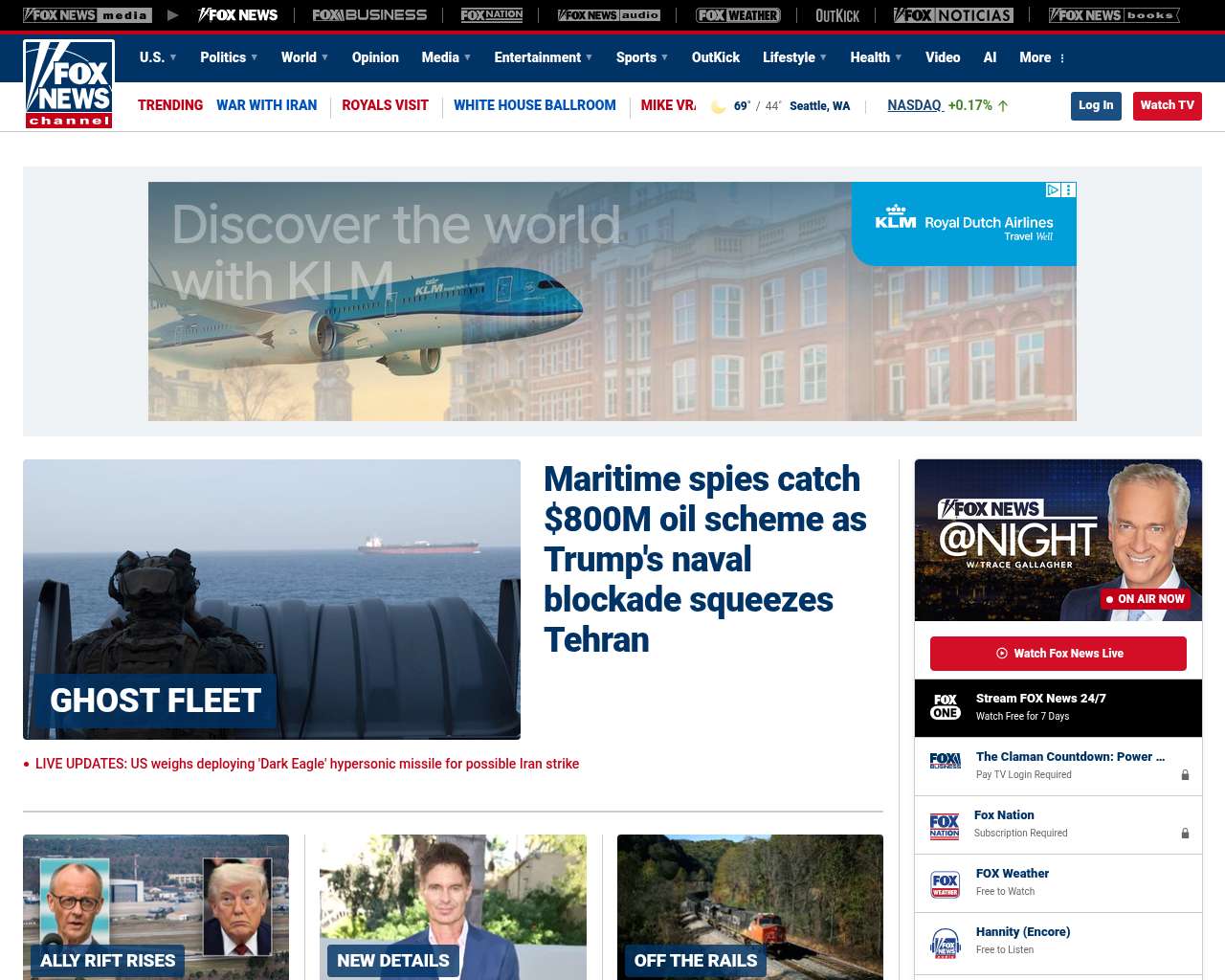Viewport: 1225px width, 980px height.
Task: Expand the Lifestyle navigation dropdown
Action: point(794,57)
